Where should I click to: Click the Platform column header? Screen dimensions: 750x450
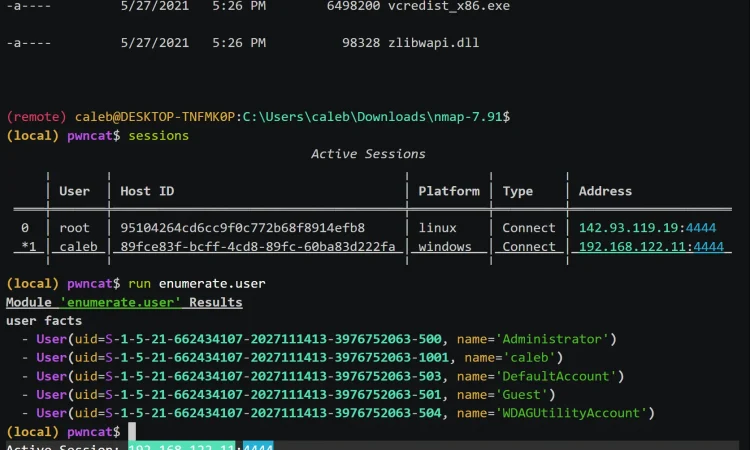coord(449,191)
